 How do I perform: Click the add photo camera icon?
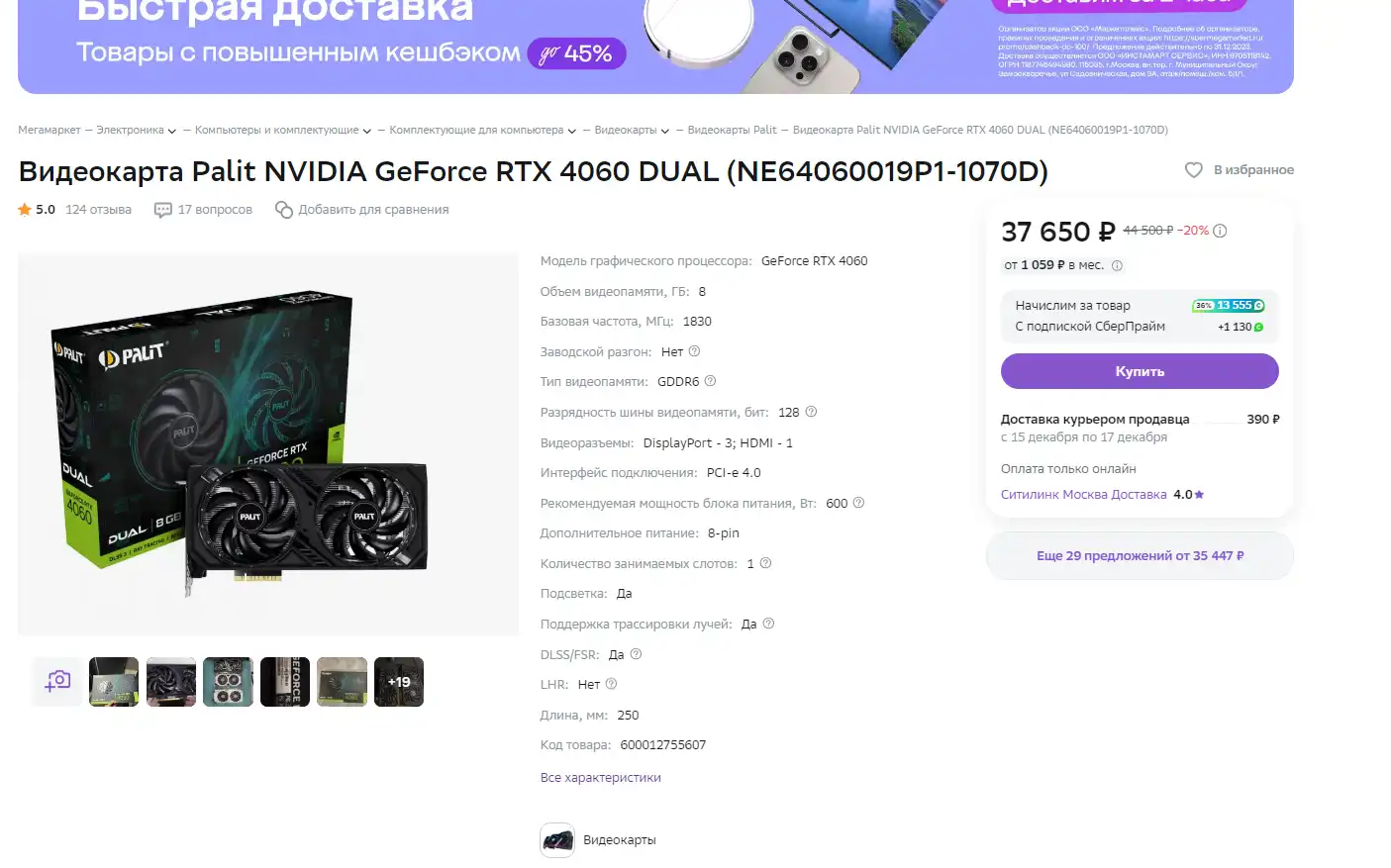57,682
